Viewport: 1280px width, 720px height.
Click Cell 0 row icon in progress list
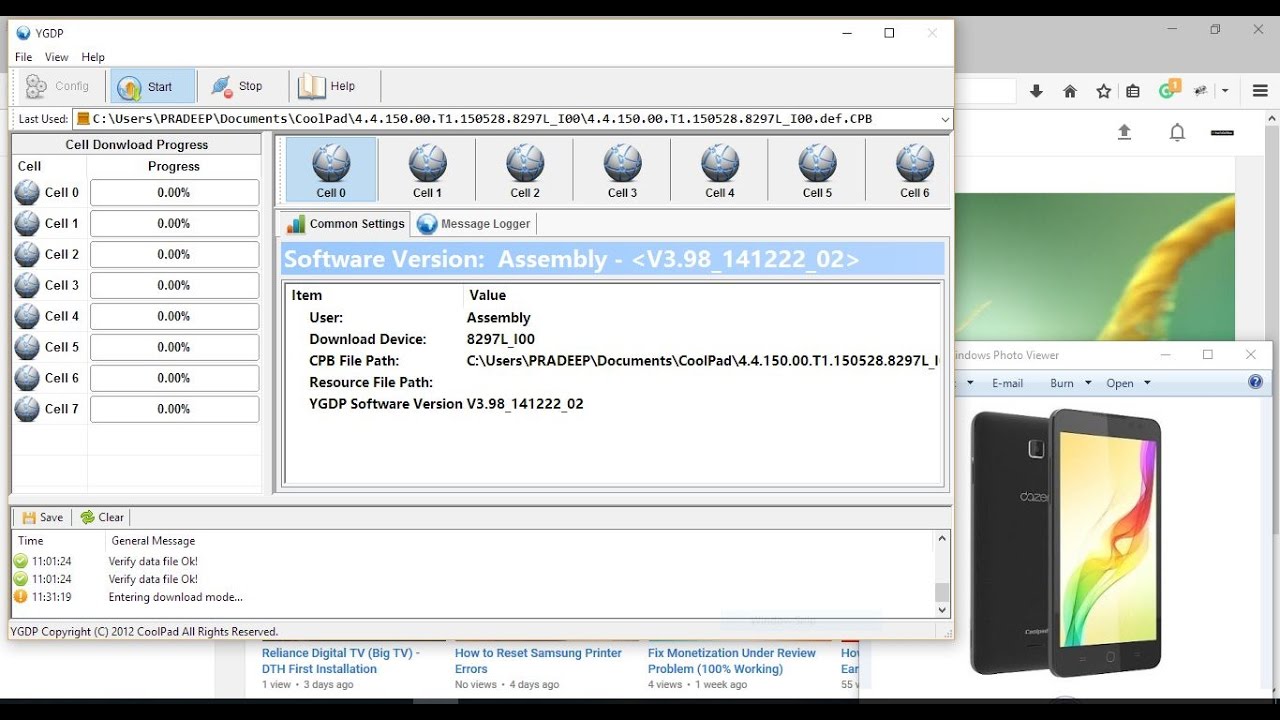tap(27, 192)
